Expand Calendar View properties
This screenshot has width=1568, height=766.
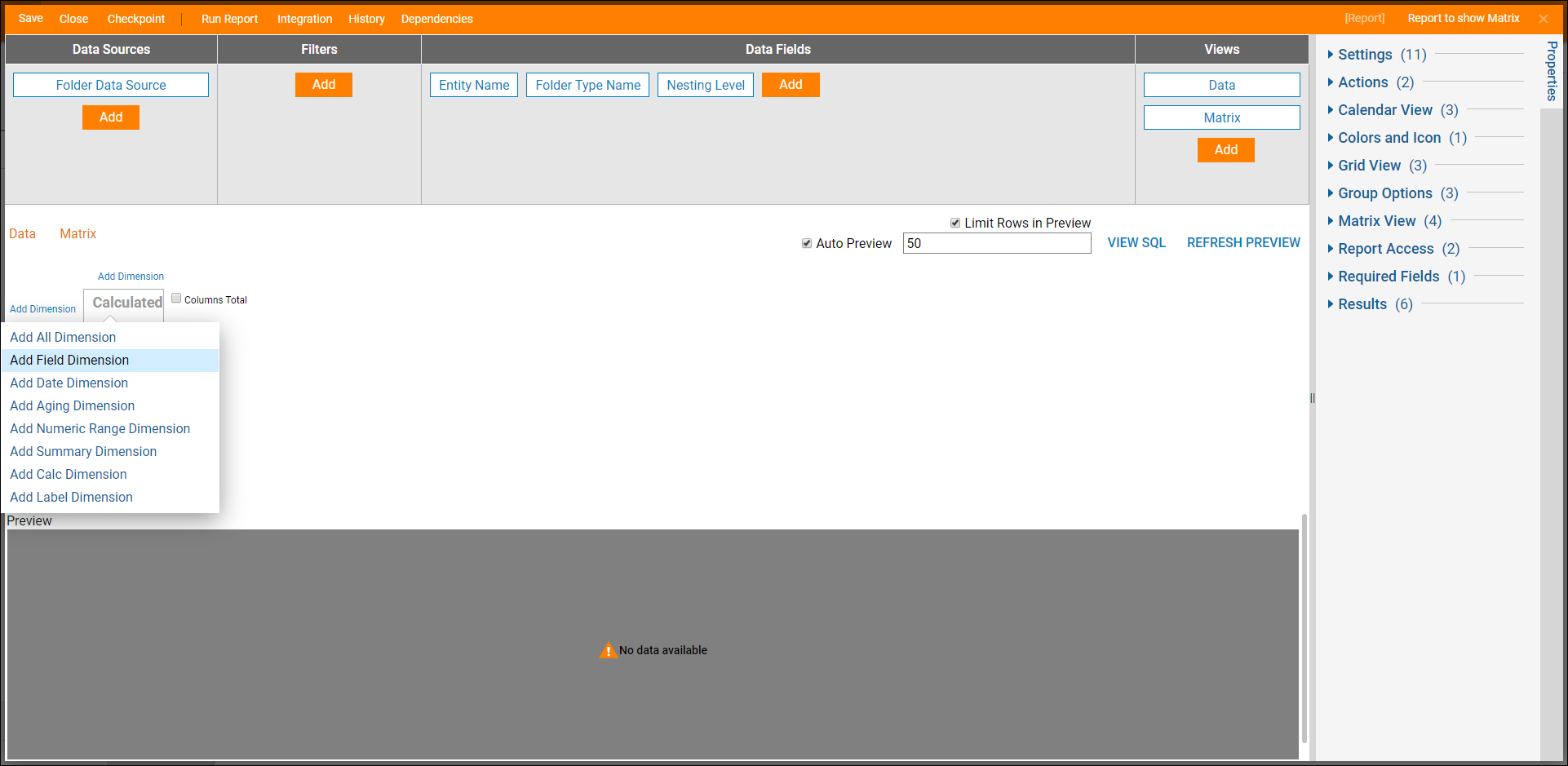[x=1393, y=110]
